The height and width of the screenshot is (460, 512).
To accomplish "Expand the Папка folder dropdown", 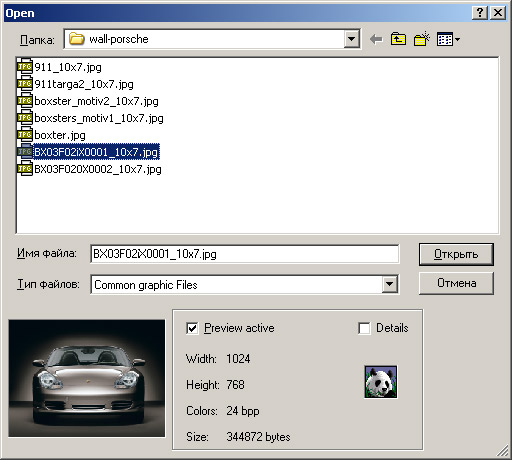I will (x=351, y=39).
